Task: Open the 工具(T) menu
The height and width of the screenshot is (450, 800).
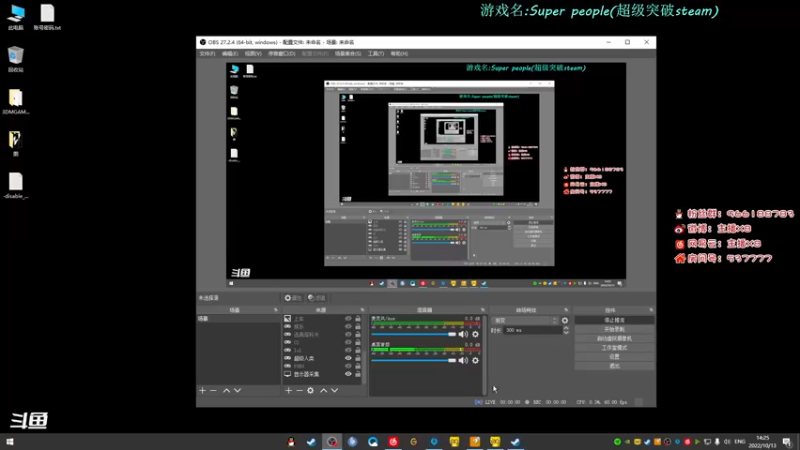Action: click(x=376, y=54)
